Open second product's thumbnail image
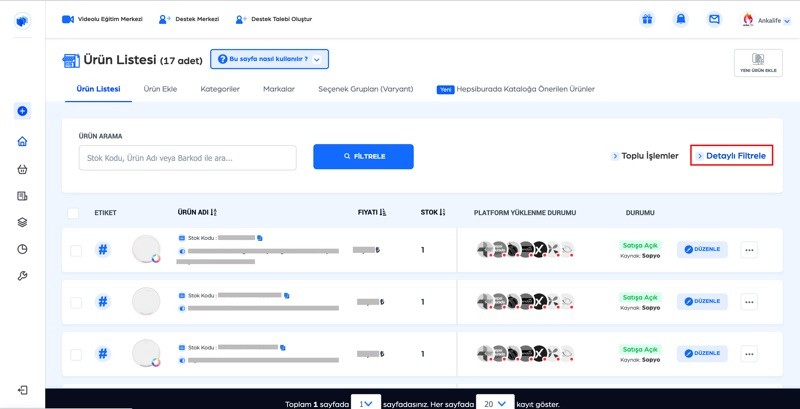Viewport: 800px width, 409px height. 146,301
